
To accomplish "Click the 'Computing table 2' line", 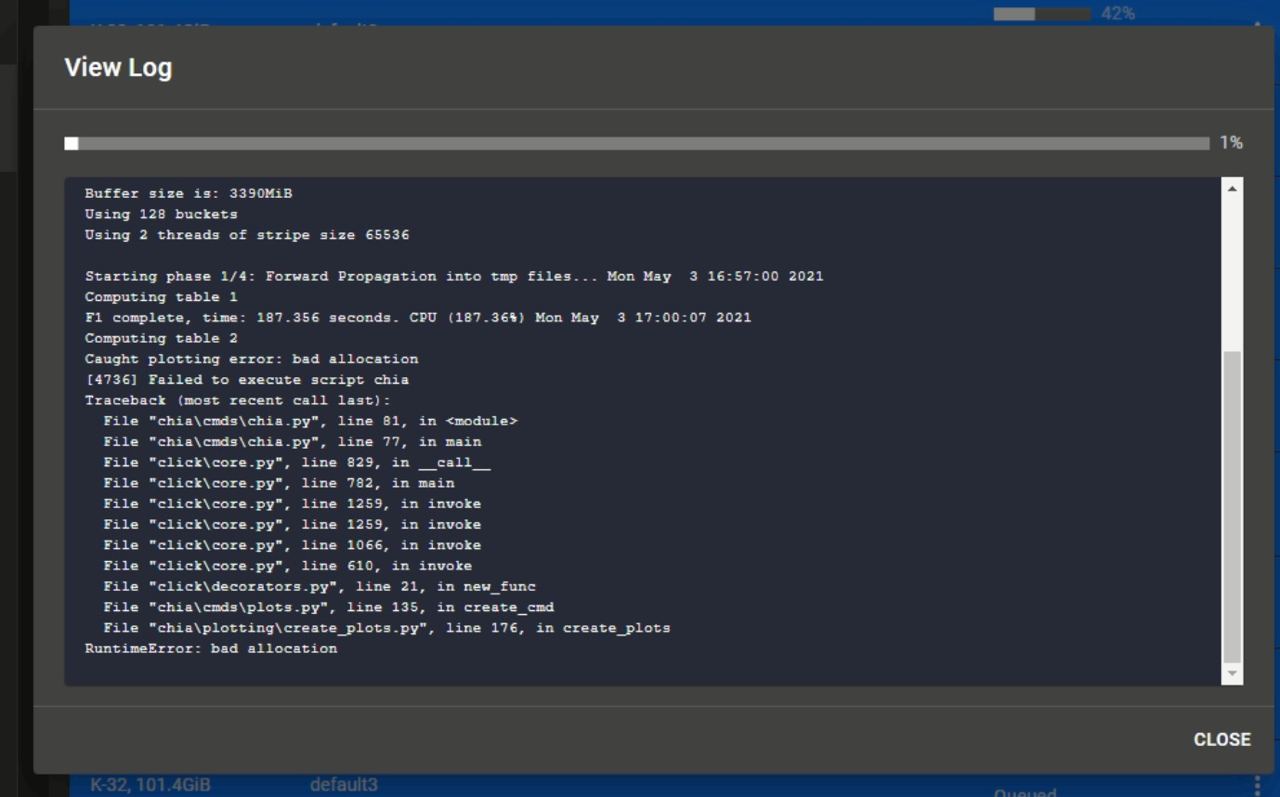I will pyautogui.click(x=161, y=338).
